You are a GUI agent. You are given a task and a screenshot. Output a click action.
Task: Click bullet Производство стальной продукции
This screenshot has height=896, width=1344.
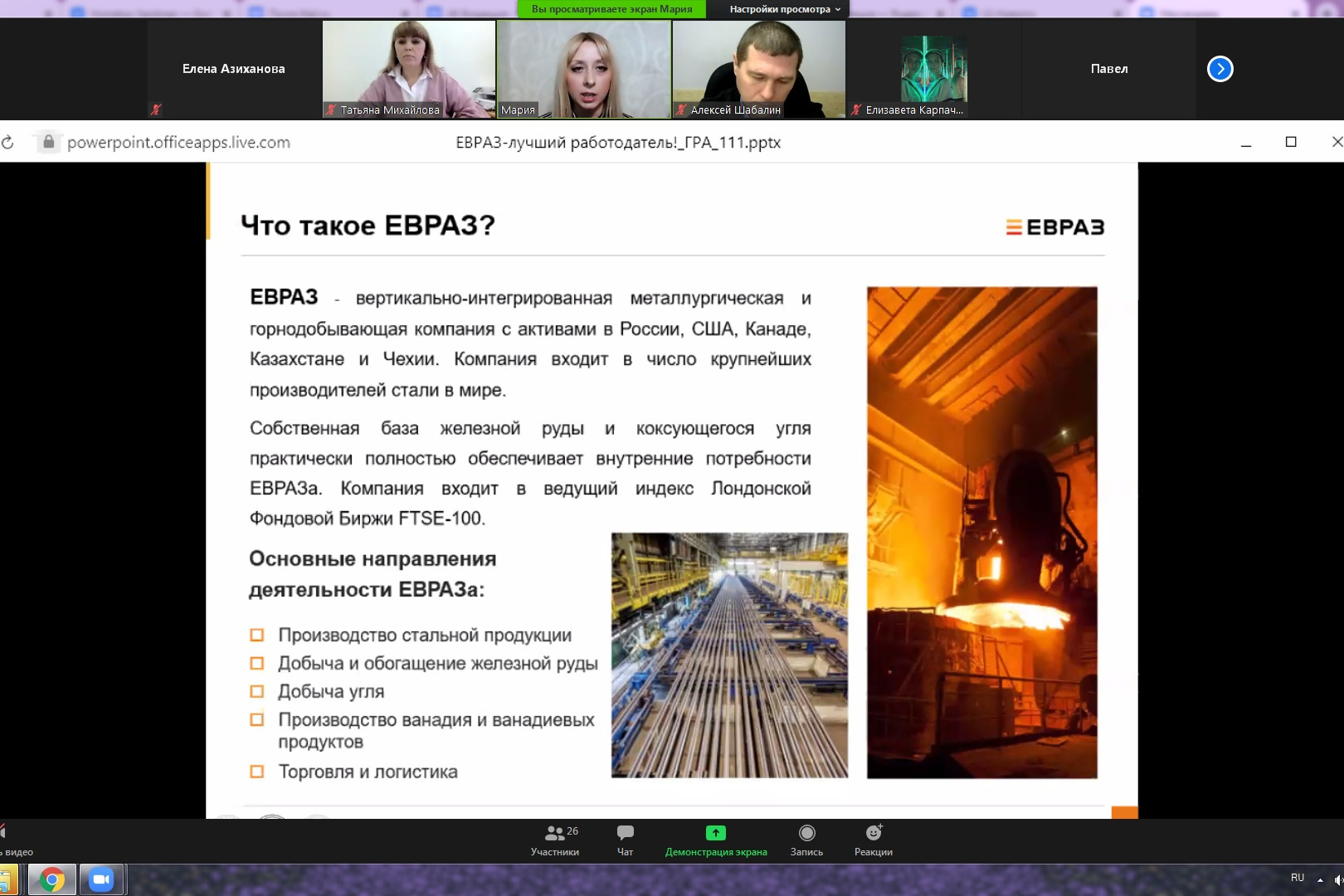click(x=425, y=635)
